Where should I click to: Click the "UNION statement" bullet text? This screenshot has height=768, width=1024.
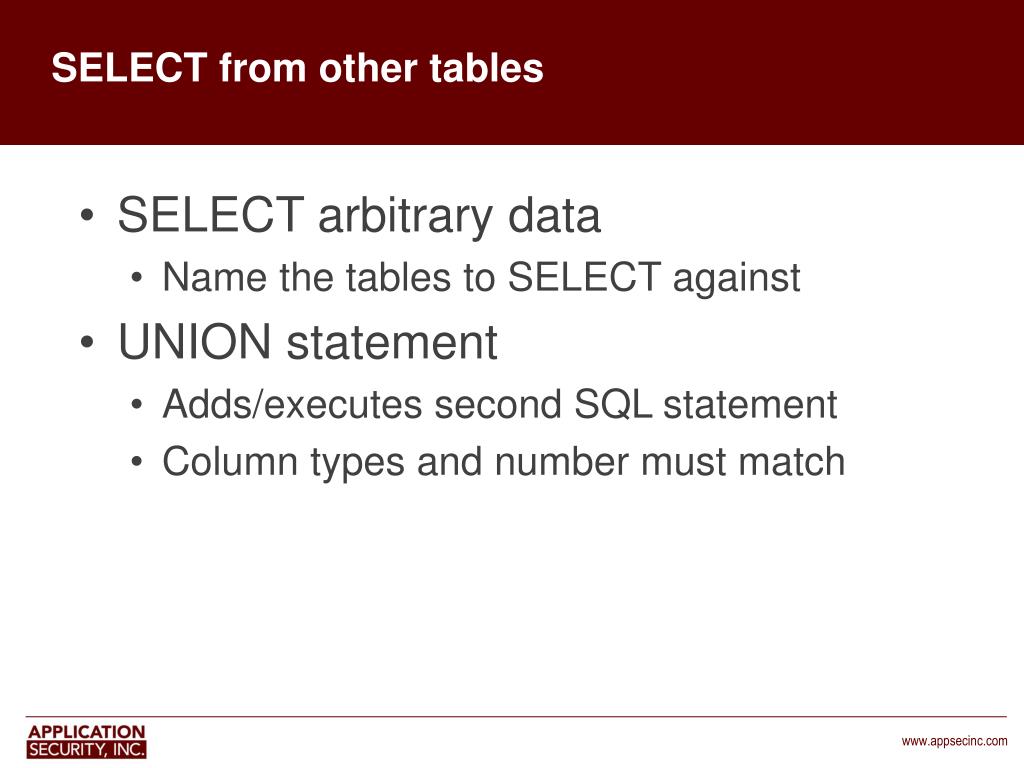click(308, 342)
